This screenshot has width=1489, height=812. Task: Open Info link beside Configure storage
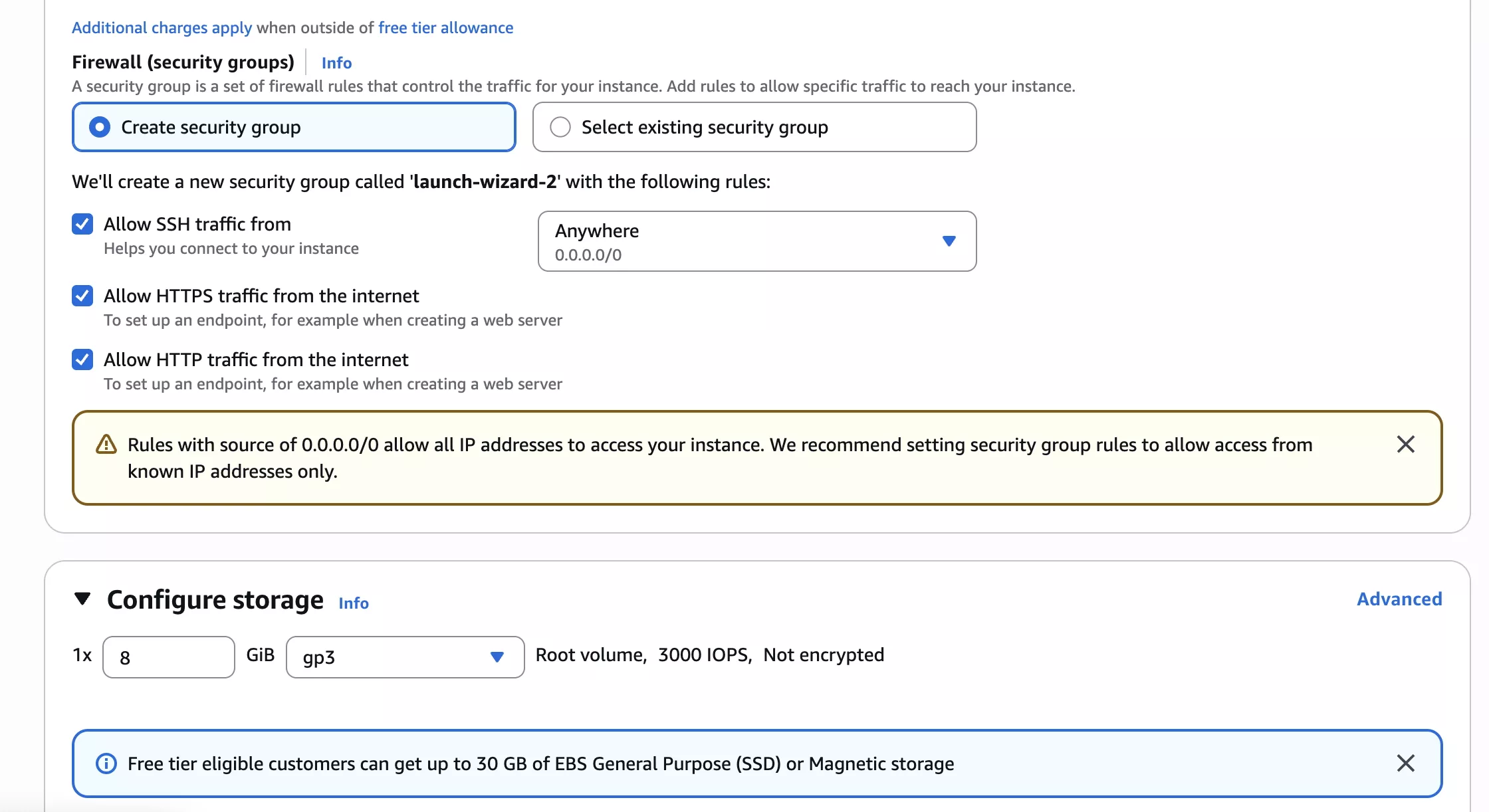click(x=354, y=603)
